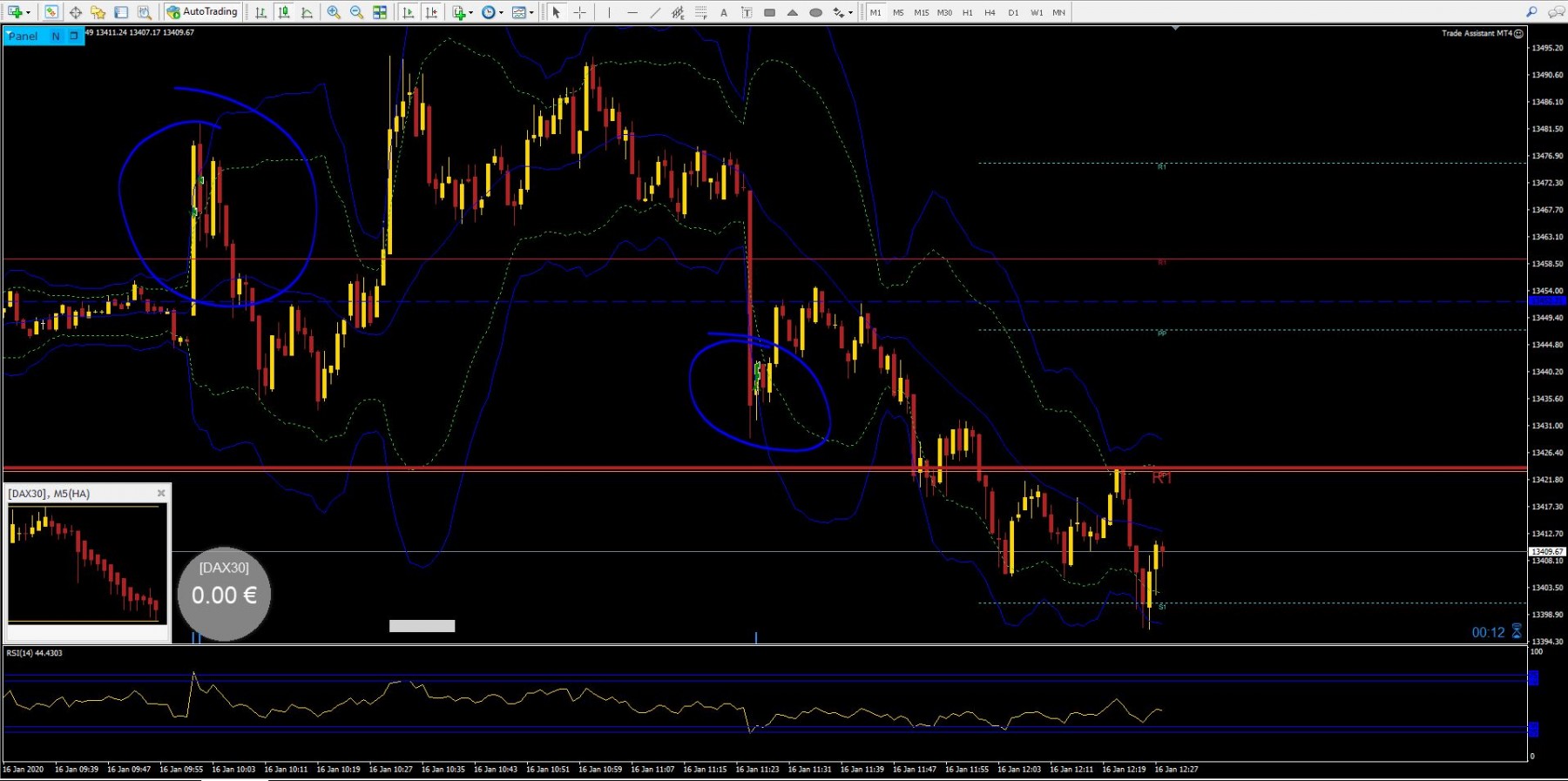Image resolution: width=1568 pixels, height=781 pixels.
Task: Toggle chart auto scroll icon
Action: pos(408,12)
